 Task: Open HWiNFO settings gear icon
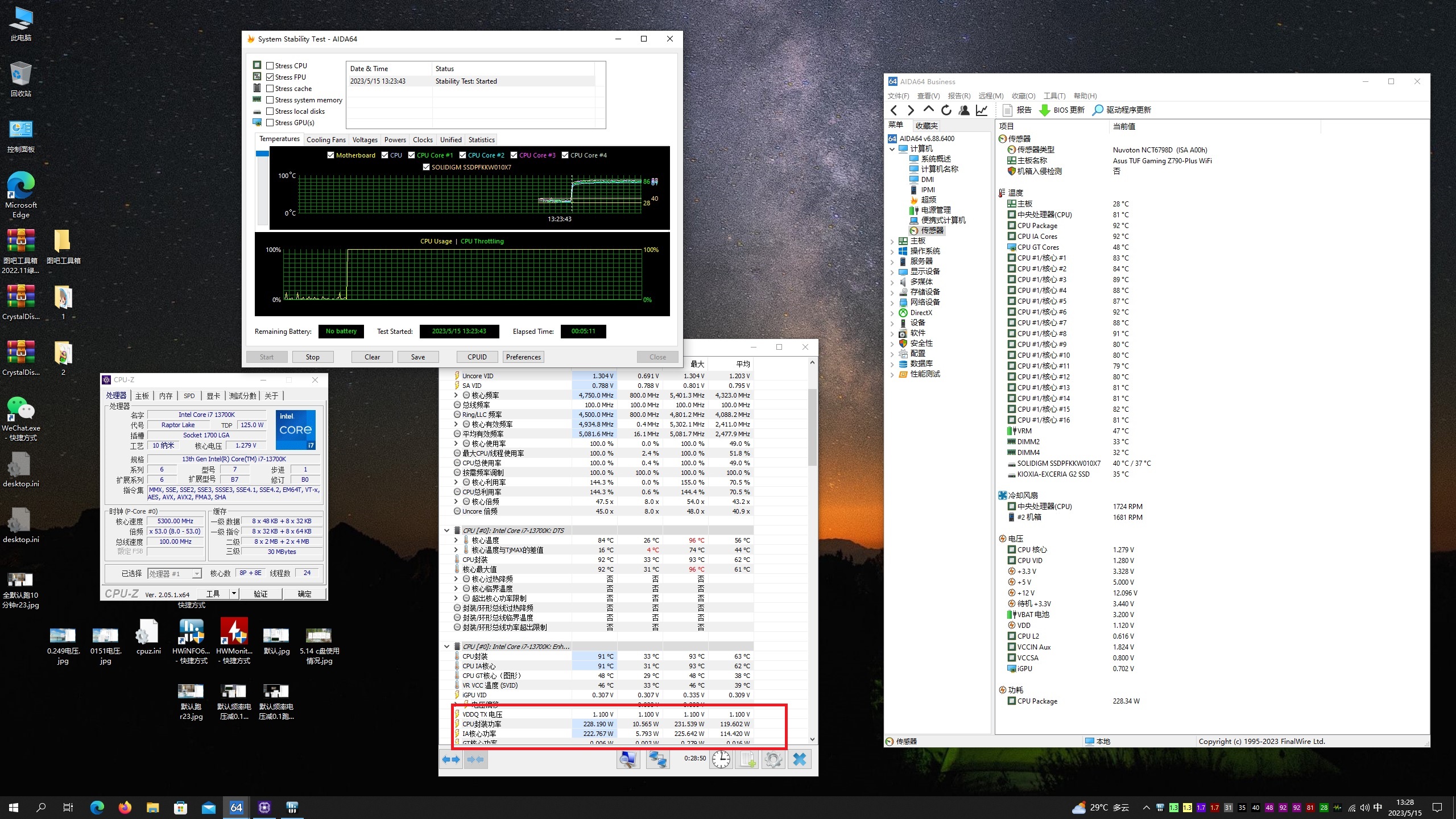(x=773, y=759)
